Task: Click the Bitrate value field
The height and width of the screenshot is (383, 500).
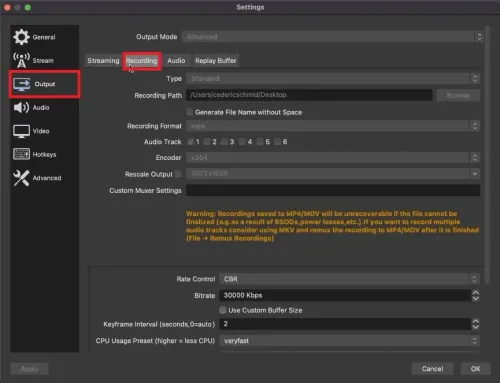Action: tap(345, 295)
